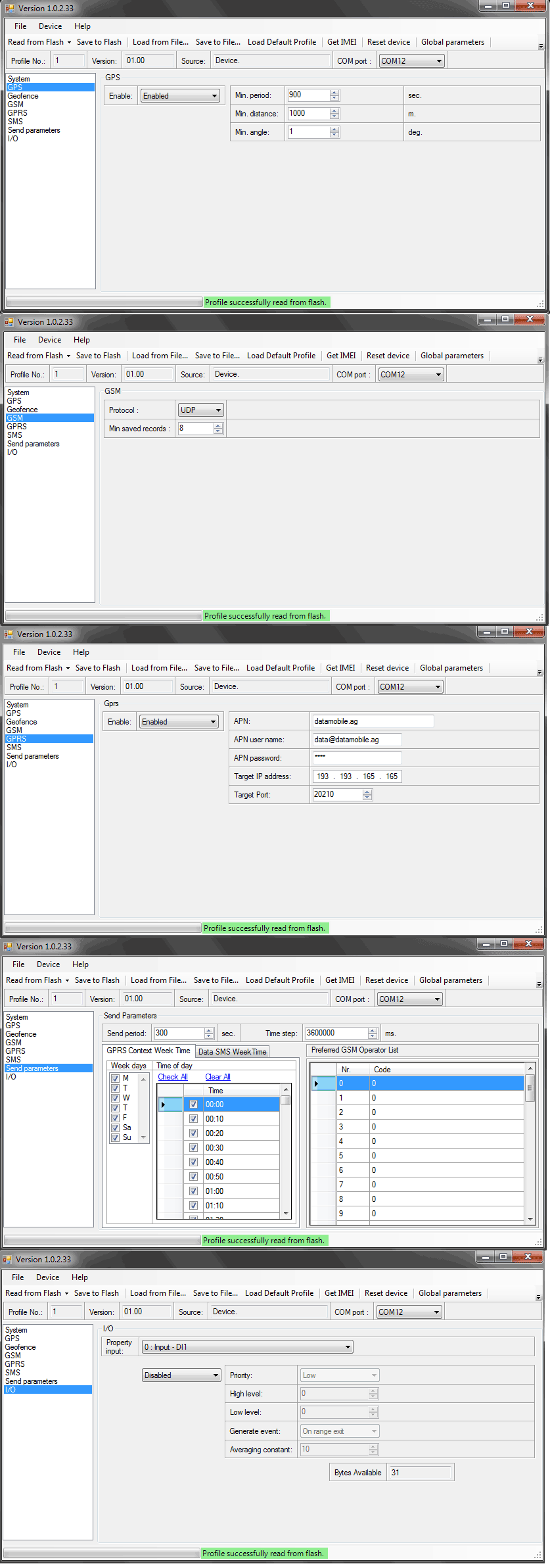550x1568 pixels.
Task: Click the APN user name field
Action: (x=357, y=740)
